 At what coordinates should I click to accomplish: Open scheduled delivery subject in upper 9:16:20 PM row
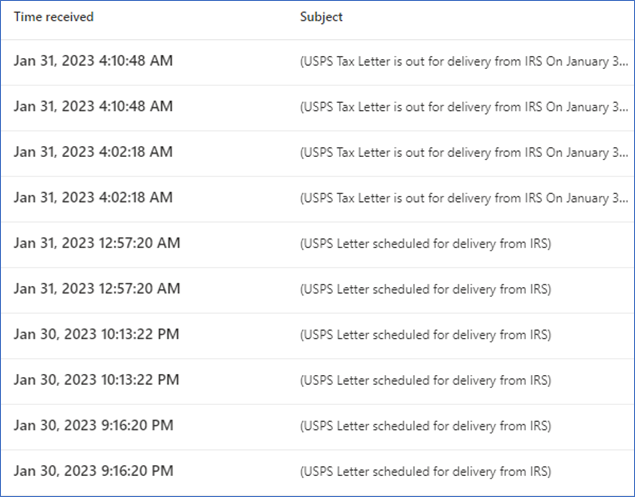[426, 426]
